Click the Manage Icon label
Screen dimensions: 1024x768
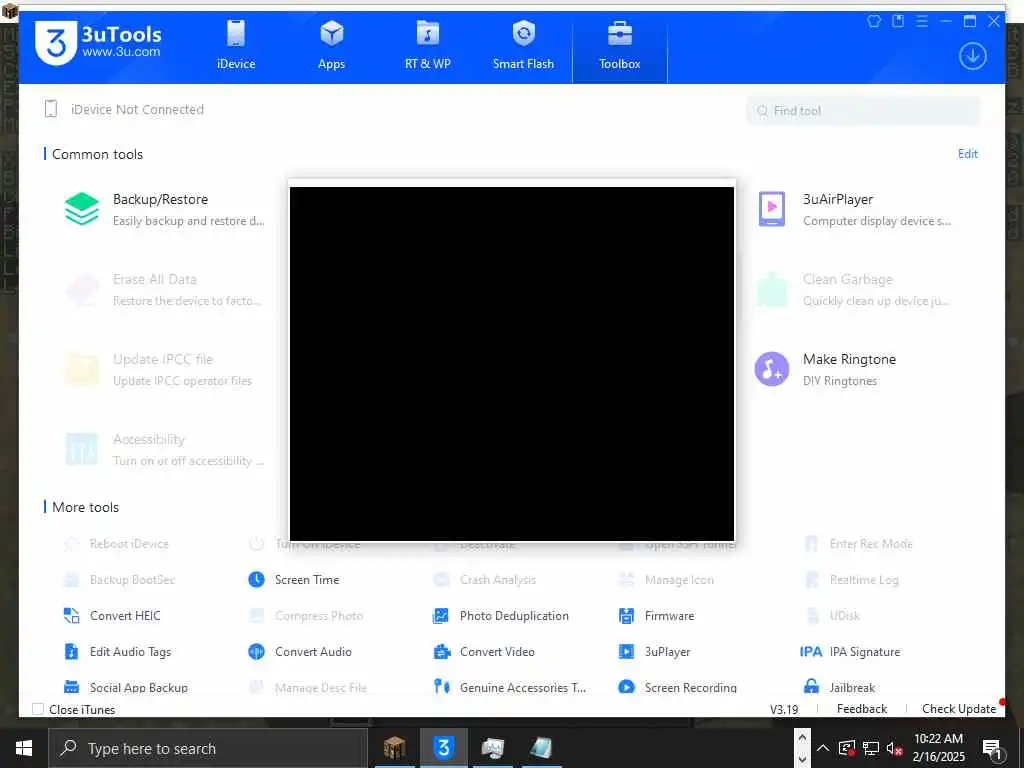click(x=679, y=579)
